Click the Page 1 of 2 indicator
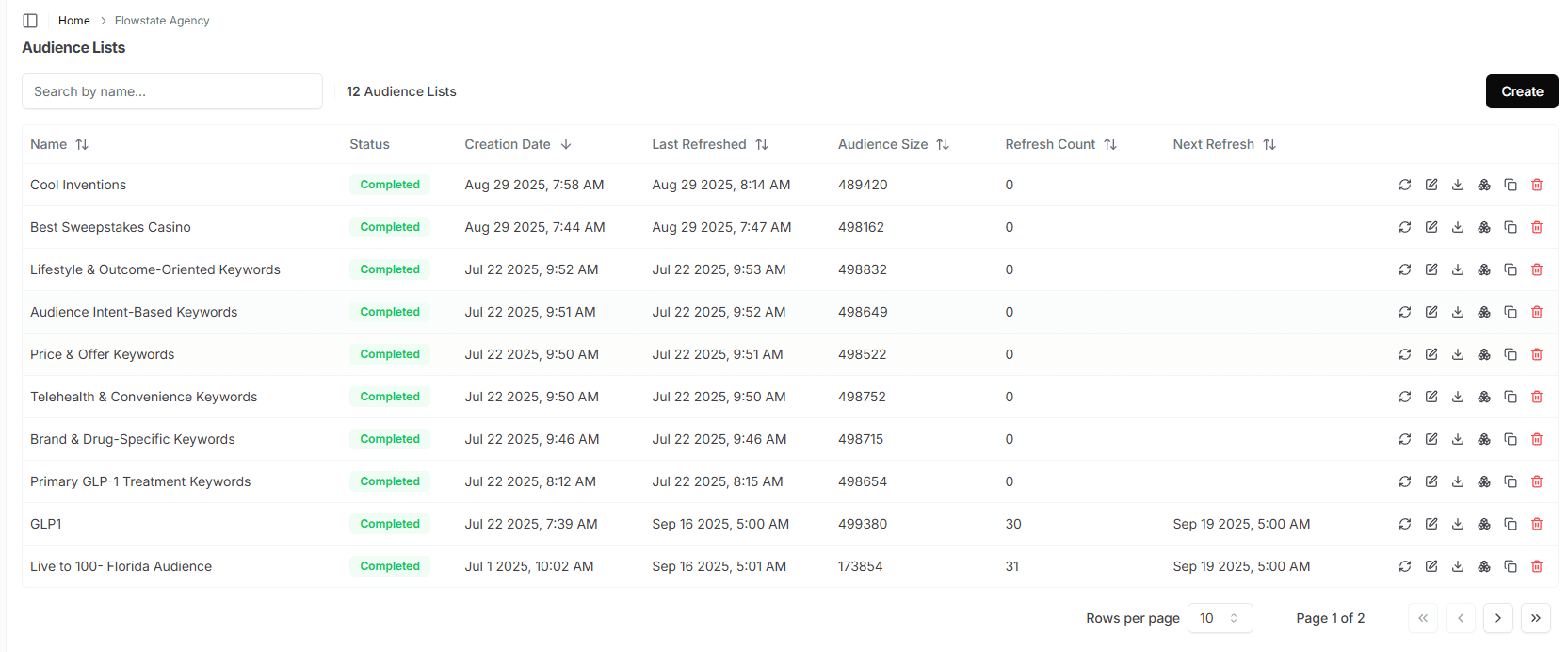Image resolution: width=1568 pixels, height=652 pixels. [1330, 618]
